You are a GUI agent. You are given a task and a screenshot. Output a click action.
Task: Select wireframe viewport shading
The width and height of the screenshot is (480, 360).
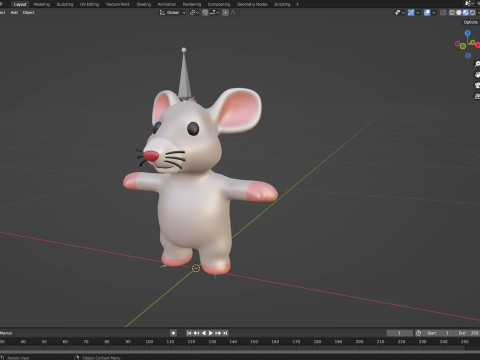(x=452, y=13)
